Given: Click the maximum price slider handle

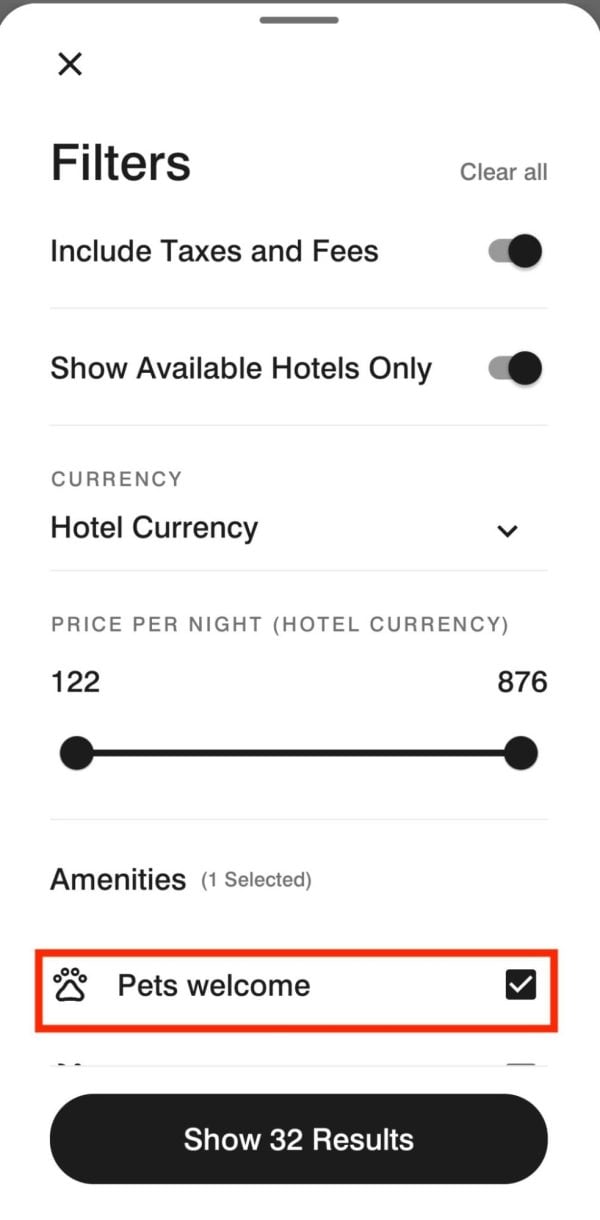Looking at the screenshot, I should coord(521,753).
